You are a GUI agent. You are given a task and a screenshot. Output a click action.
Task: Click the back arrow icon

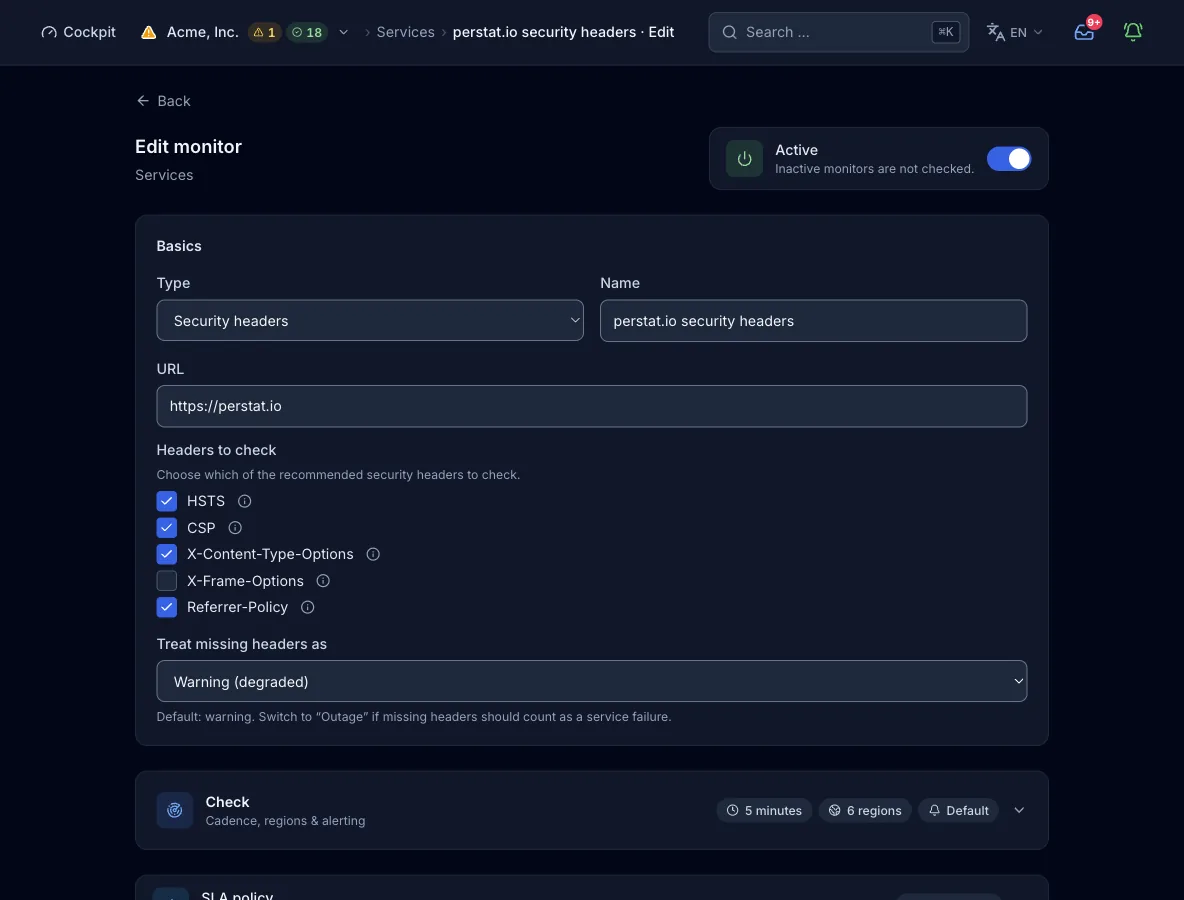pyautogui.click(x=143, y=100)
